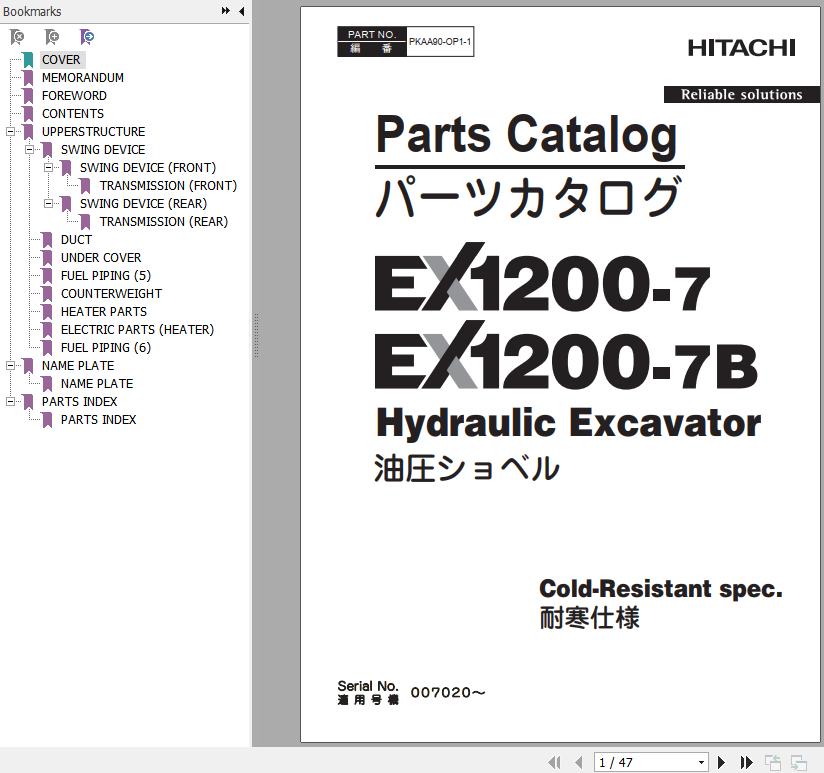The width and height of the screenshot is (824, 773).
Task: Collapse the SWING DEVICE bookmark node
Action: tap(29, 149)
